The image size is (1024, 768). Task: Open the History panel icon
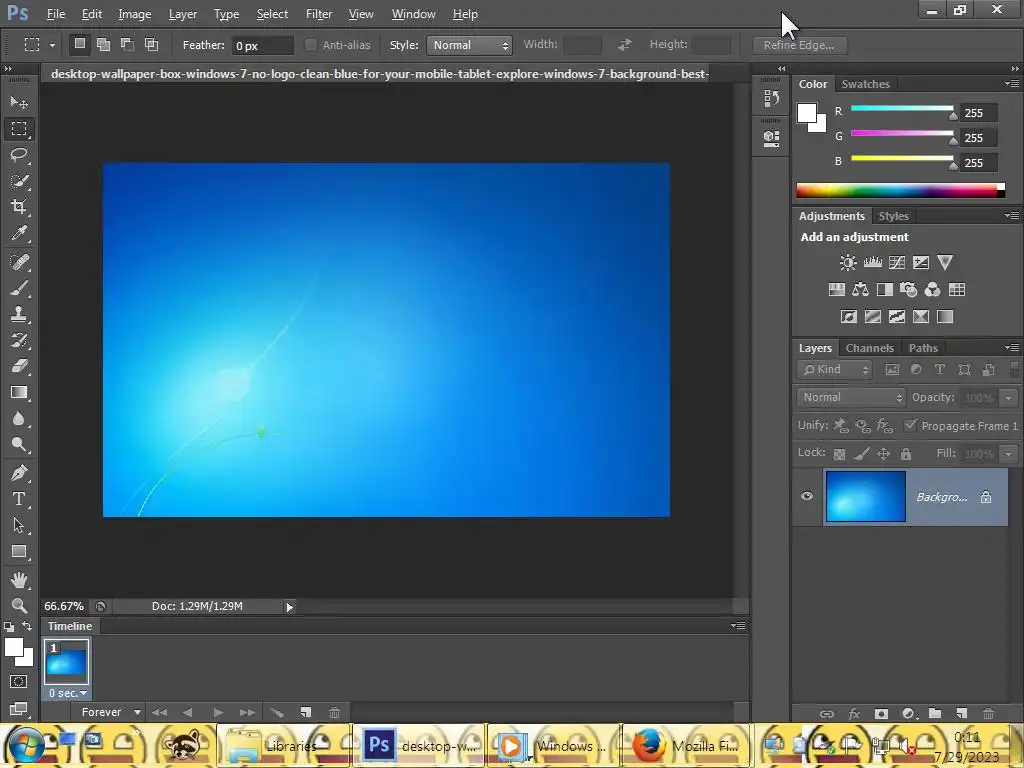pyautogui.click(x=771, y=99)
